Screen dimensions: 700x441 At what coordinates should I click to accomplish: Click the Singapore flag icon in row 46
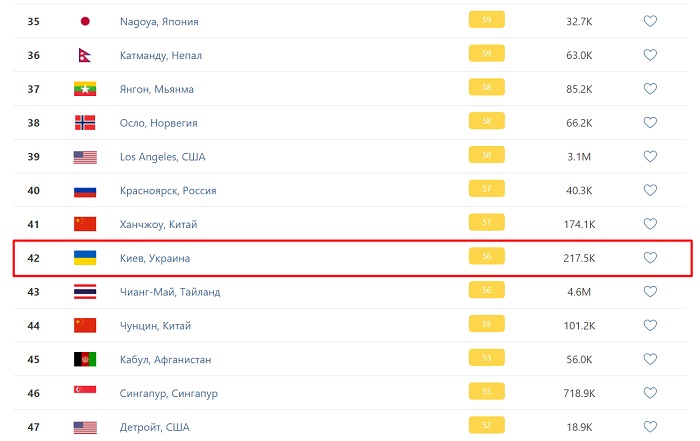[85, 393]
